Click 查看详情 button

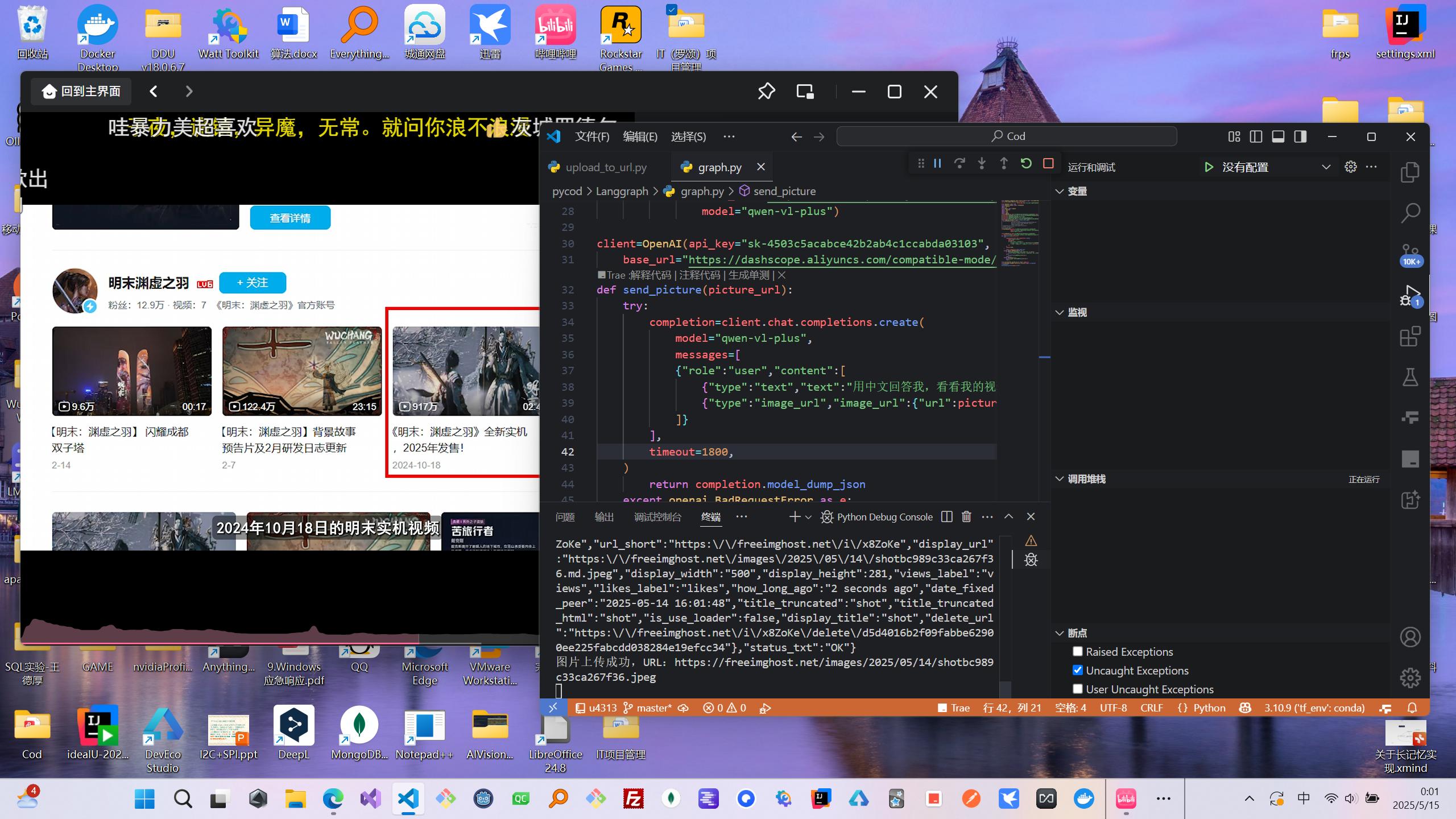coord(290,218)
